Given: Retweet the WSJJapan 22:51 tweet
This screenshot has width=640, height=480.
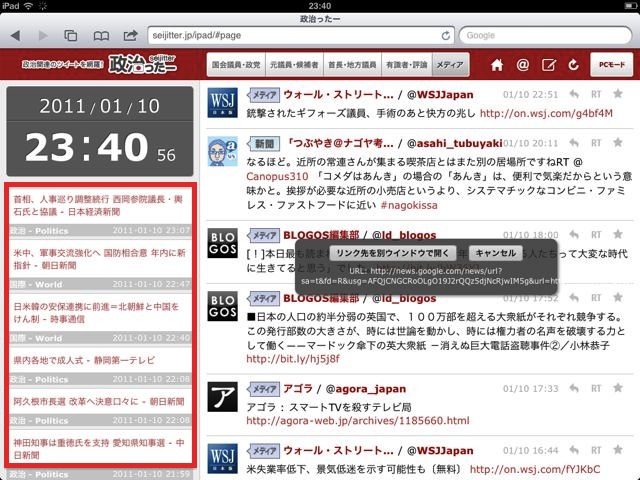Looking at the screenshot, I should pyautogui.click(x=596, y=94).
